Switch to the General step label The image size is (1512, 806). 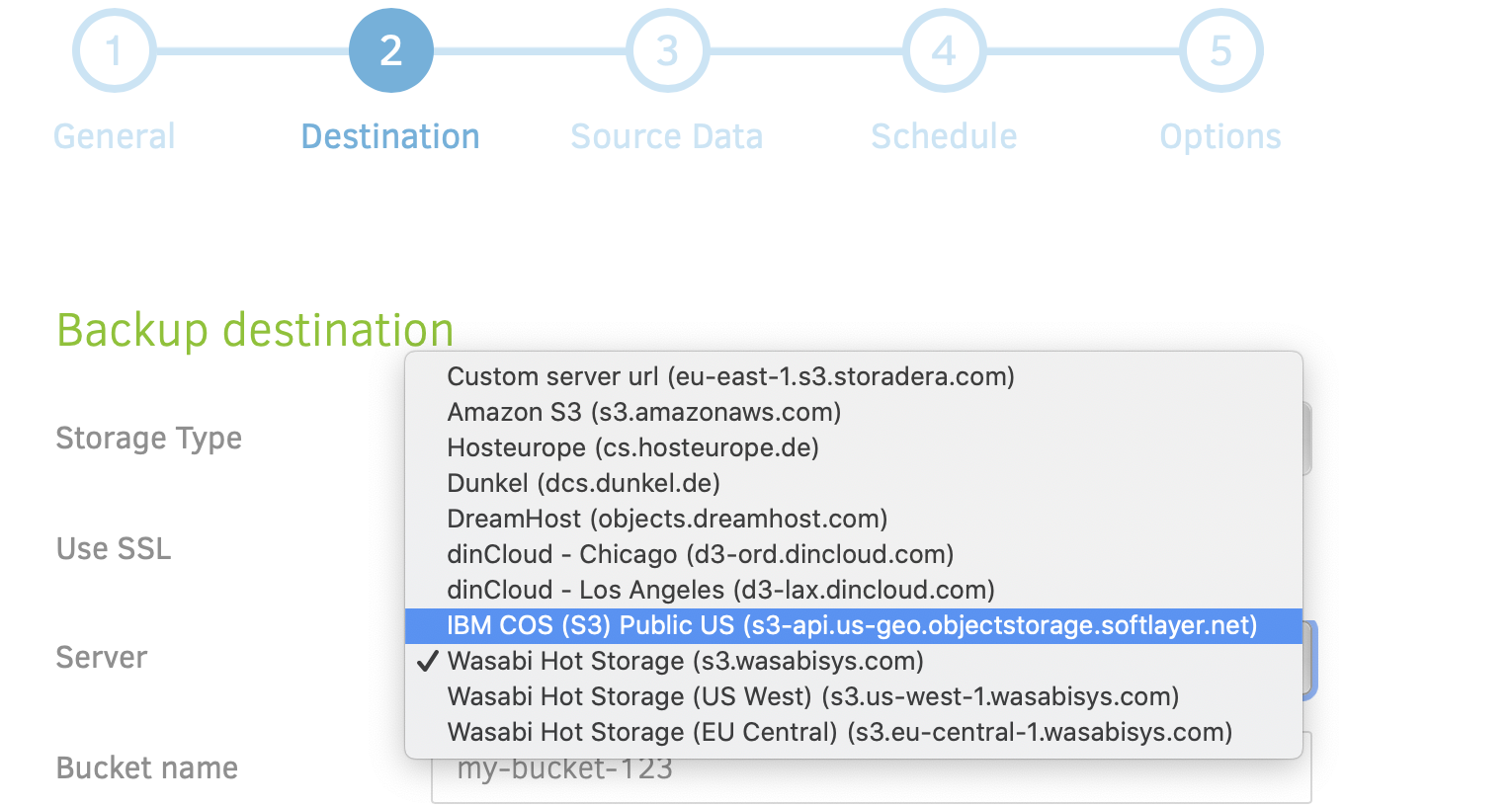(114, 136)
